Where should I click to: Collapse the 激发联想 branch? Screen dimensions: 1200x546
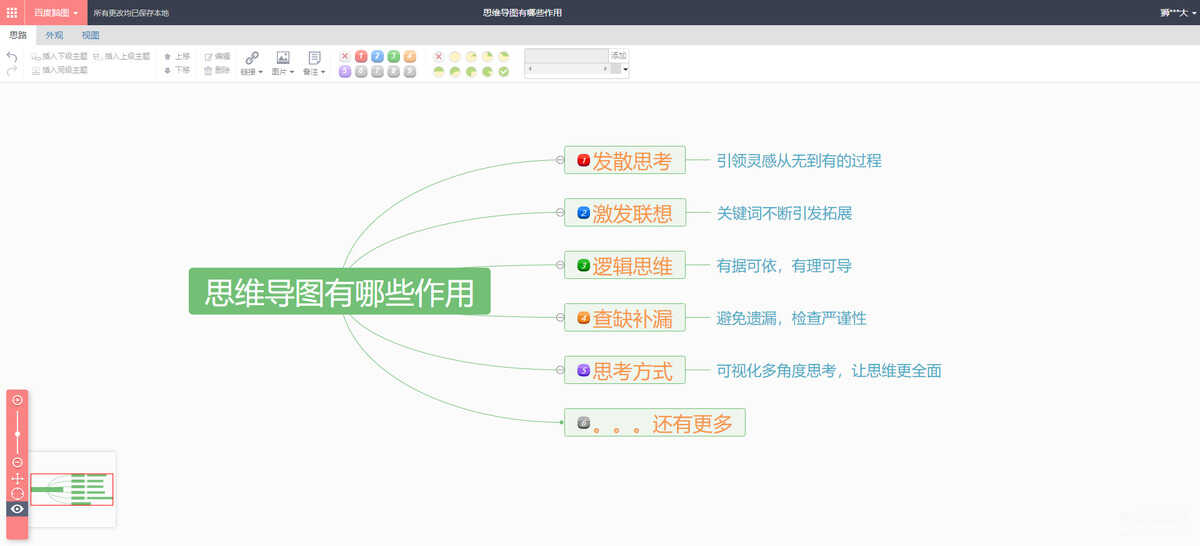560,212
